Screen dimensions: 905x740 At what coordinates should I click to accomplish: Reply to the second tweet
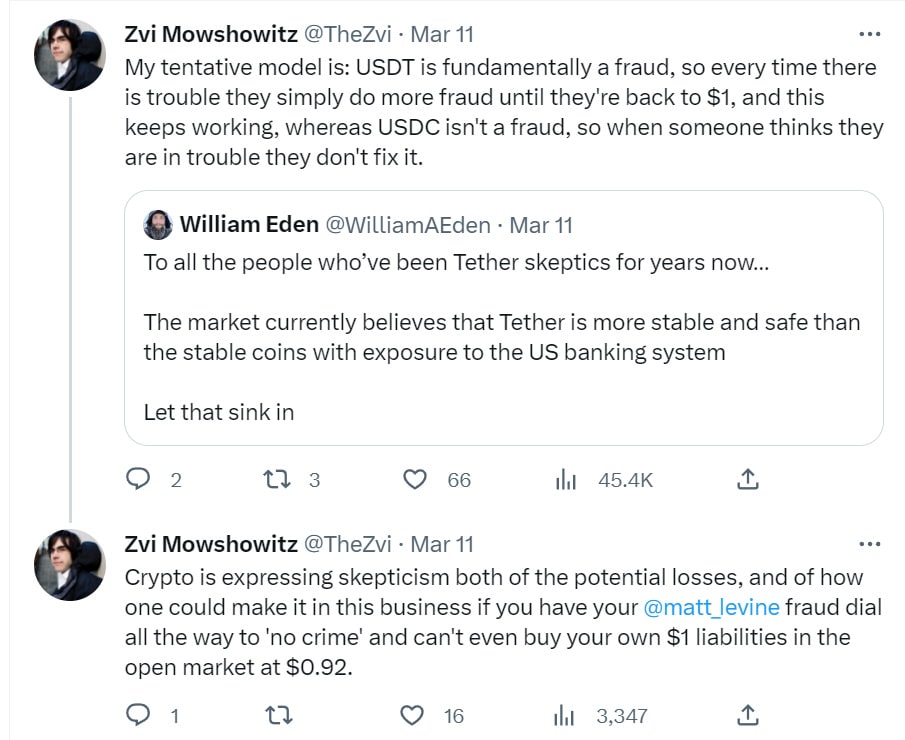click(x=138, y=715)
